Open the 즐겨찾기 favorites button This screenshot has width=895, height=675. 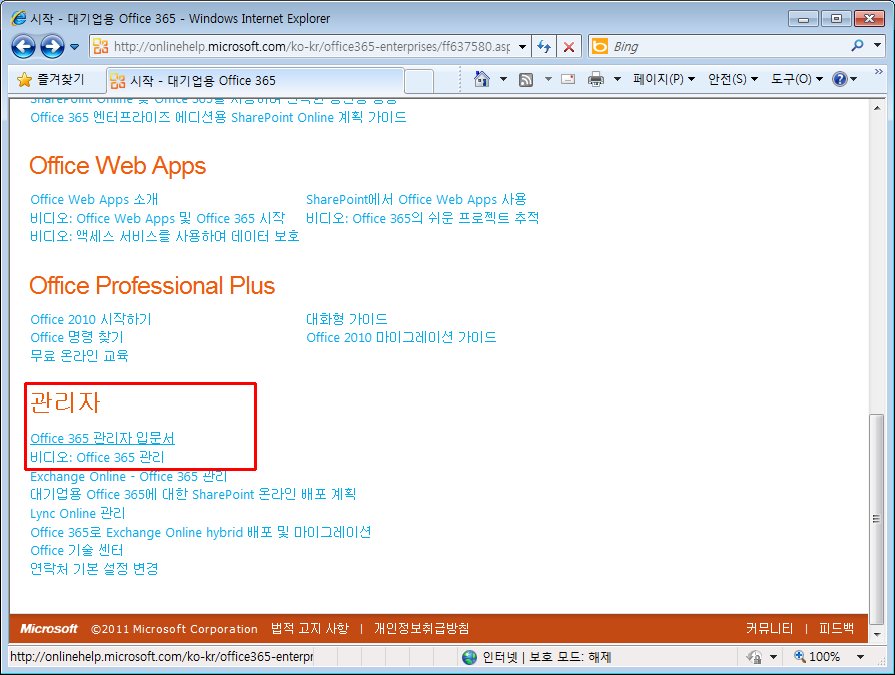(50, 80)
